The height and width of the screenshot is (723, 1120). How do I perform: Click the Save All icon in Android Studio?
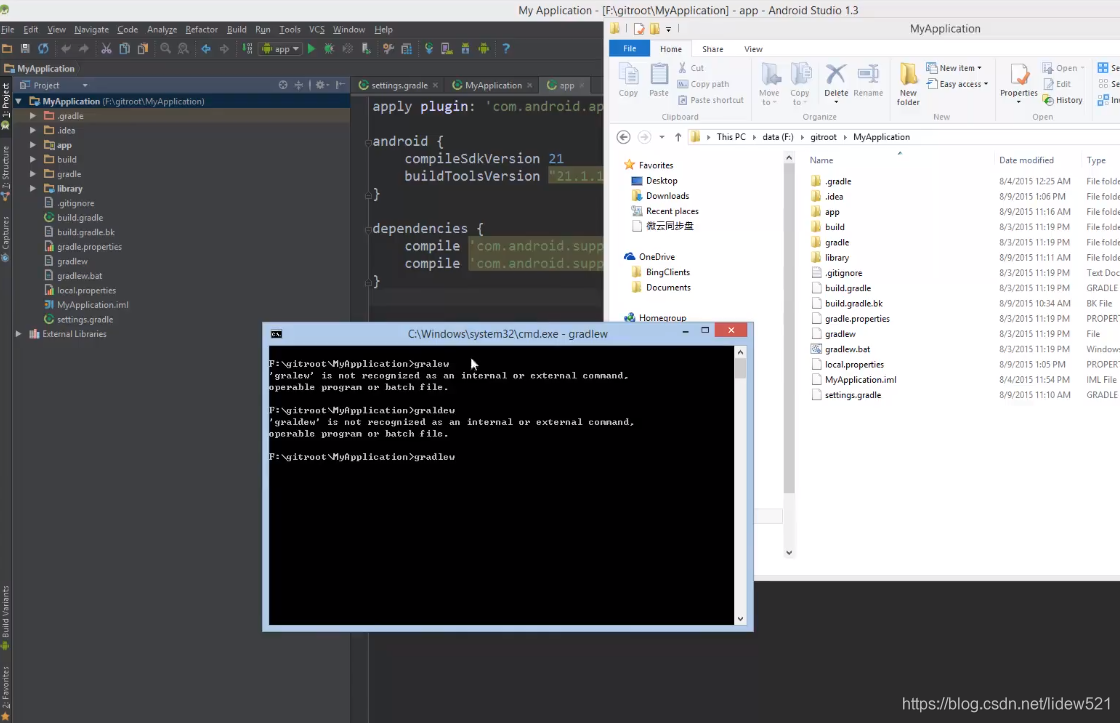point(25,49)
